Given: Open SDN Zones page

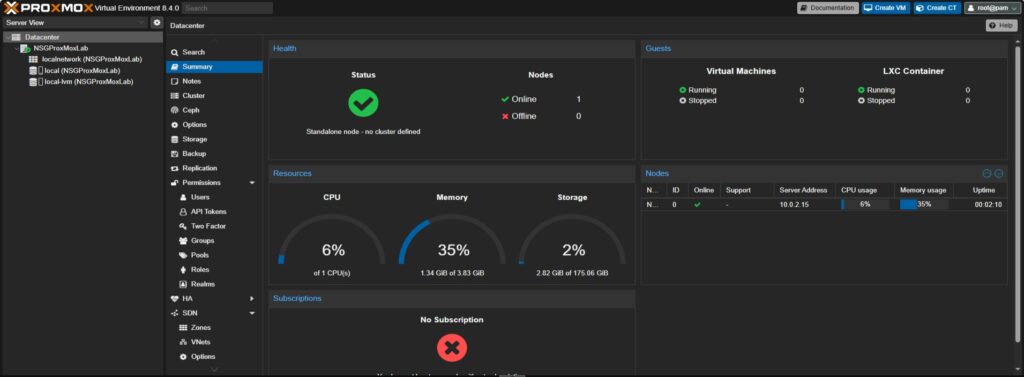Looking at the screenshot, I should click(x=214, y=327).
